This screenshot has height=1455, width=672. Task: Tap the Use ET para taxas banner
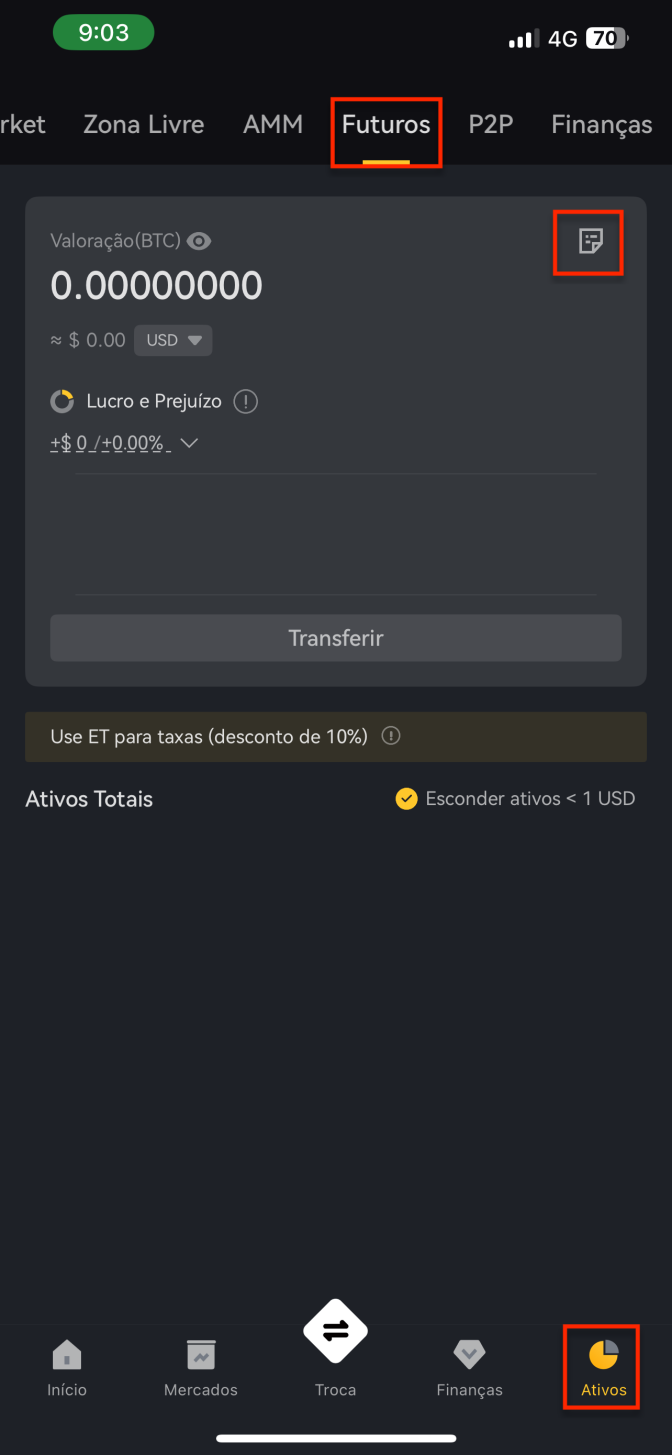click(336, 737)
